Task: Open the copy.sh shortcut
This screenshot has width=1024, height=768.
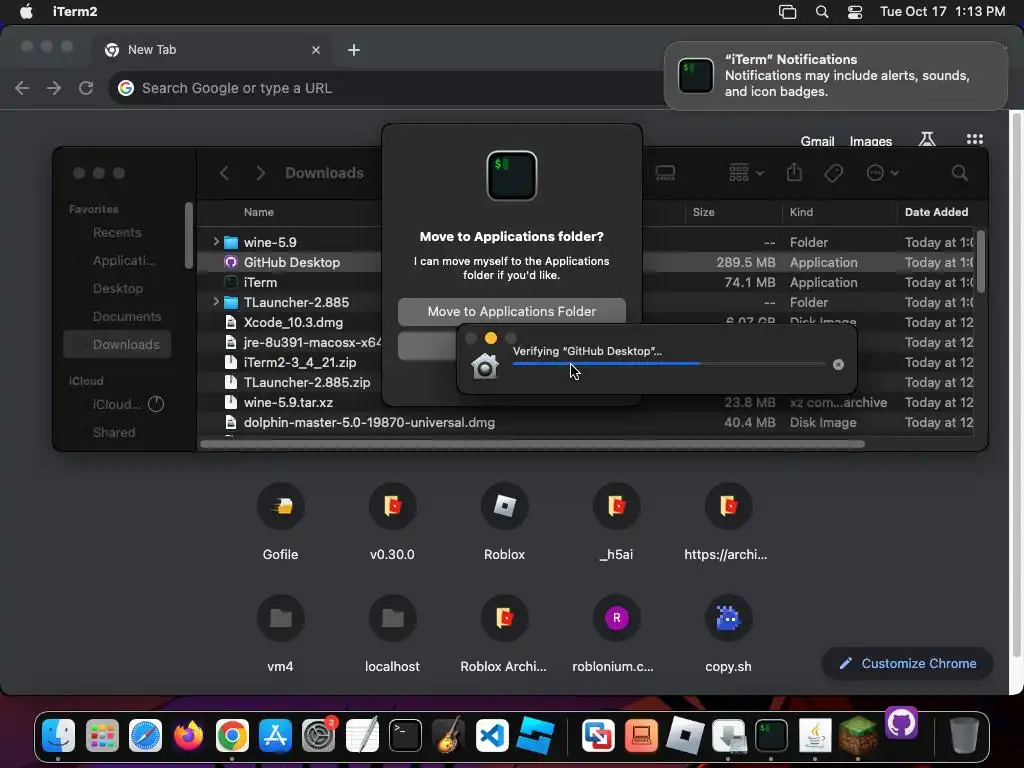Action: [728, 634]
